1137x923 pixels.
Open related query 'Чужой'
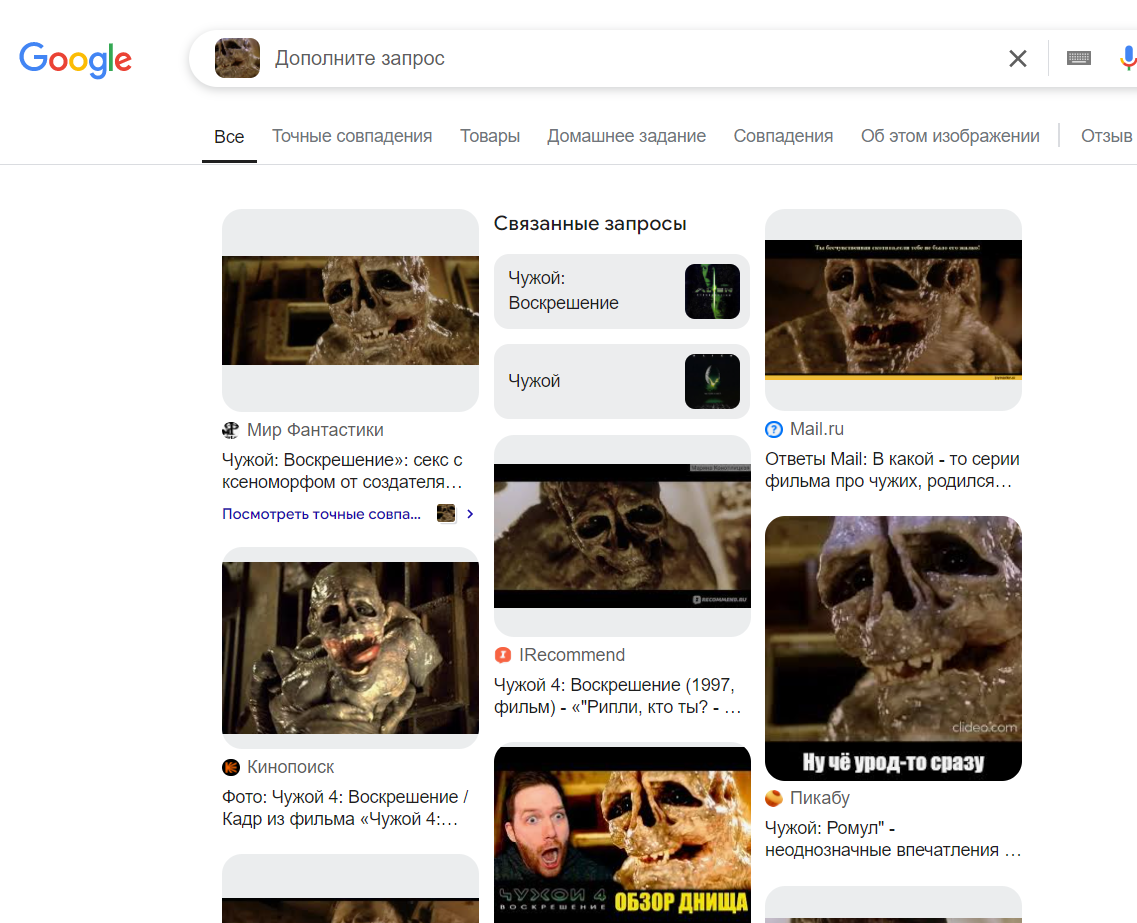coord(621,381)
